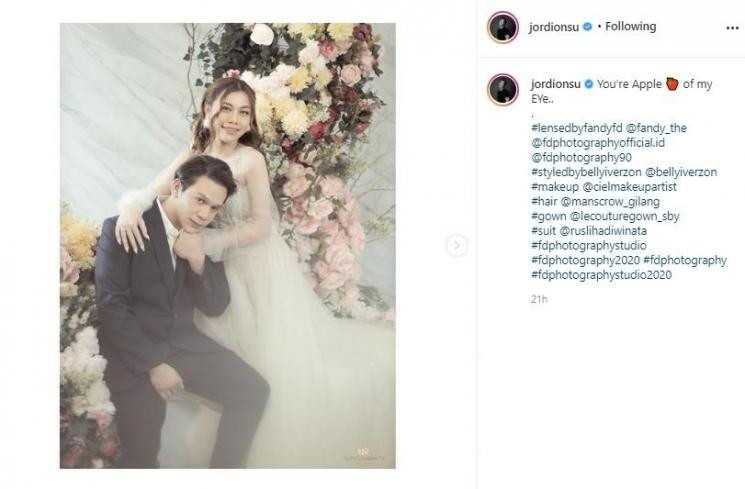745x489 pixels.
Task: Open @fdphotographyofficial.id profile mention
Action: click(598, 143)
